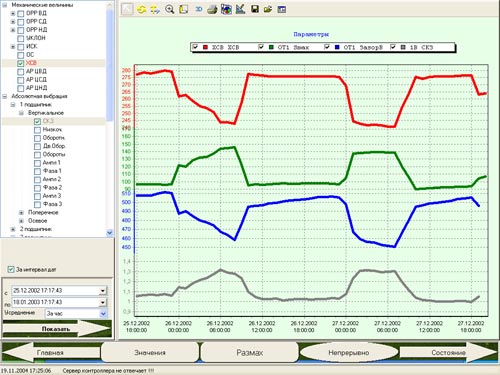This screenshot has width=500, height=375.
Task: Switch to the Значения tab
Action: (150, 352)
